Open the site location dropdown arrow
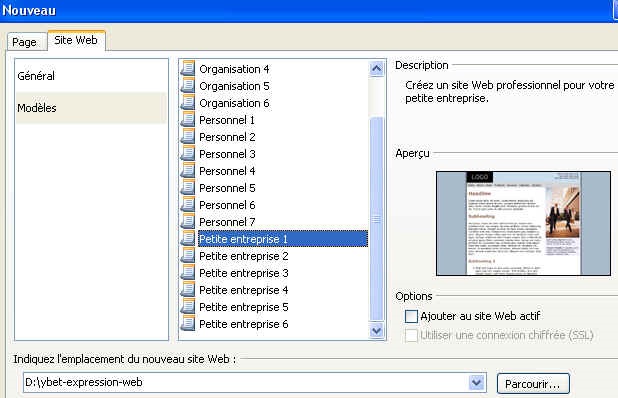The width and height of the screenshot is (618, 398). point(477,382)
